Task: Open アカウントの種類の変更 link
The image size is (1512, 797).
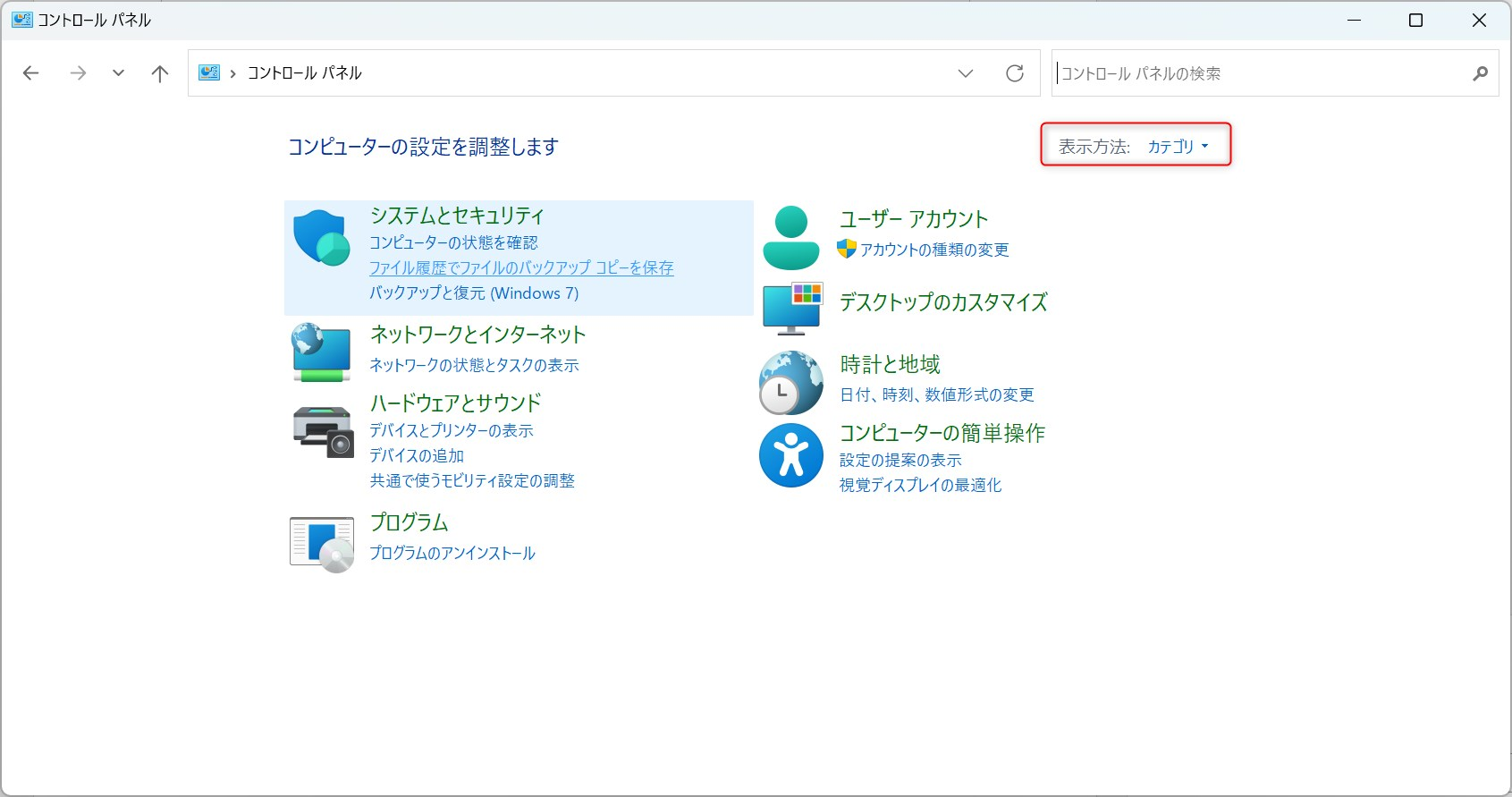Action: [934, 250]
